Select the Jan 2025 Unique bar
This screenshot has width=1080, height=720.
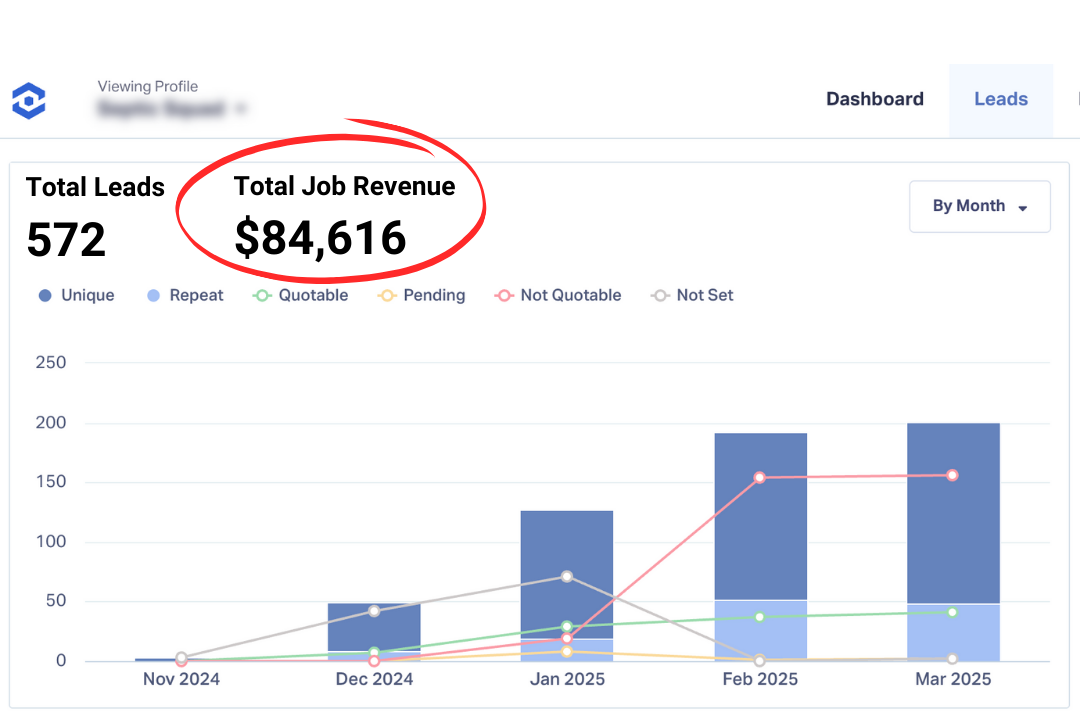[x=567, y=575]
